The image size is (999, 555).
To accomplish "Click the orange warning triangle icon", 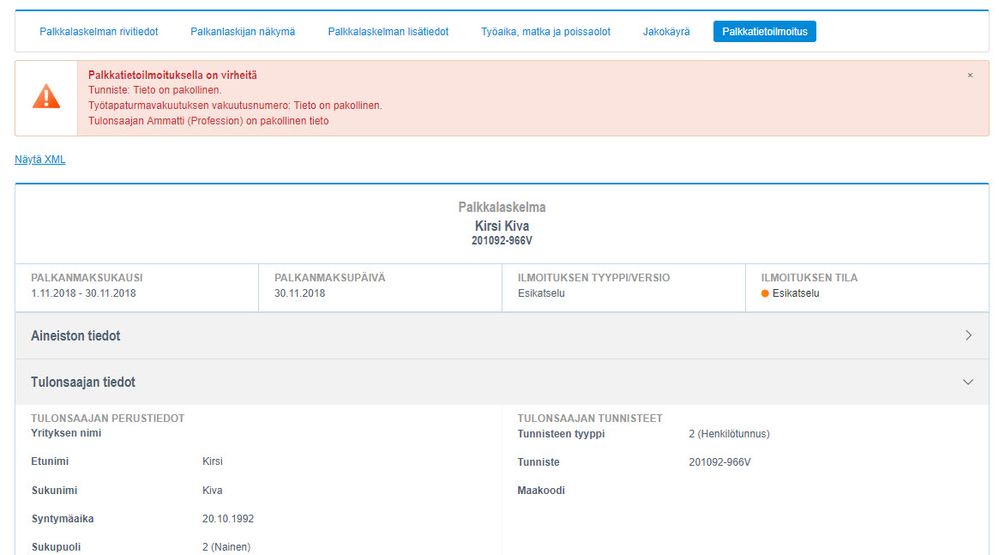I will (x=46, y=97).
